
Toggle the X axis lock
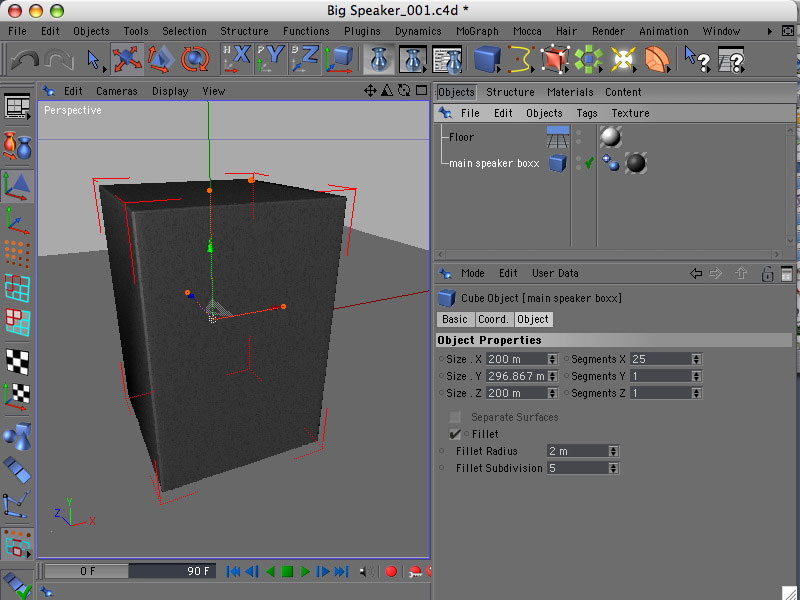236,60
